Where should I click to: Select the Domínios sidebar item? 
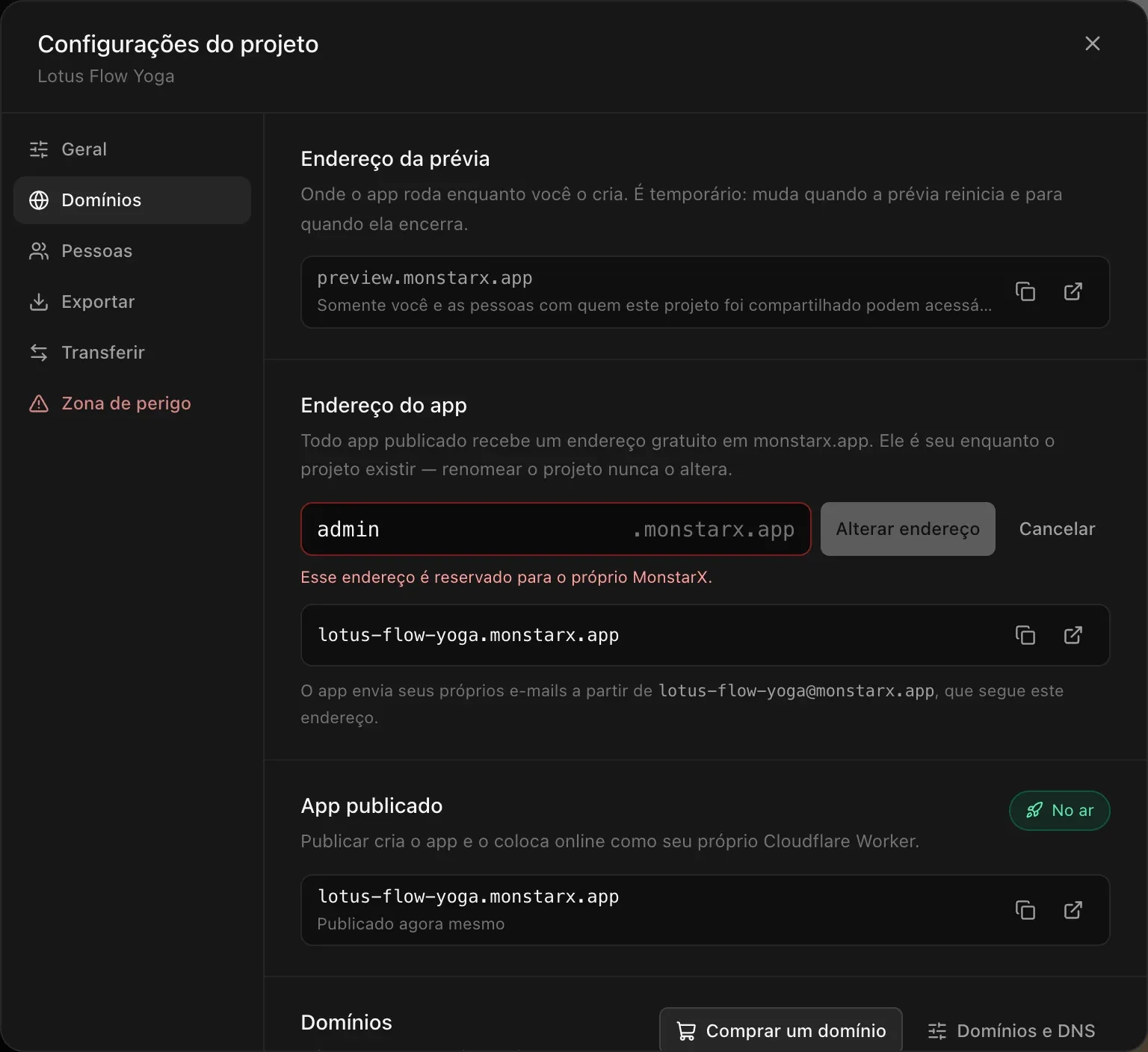tap(132, 200)
